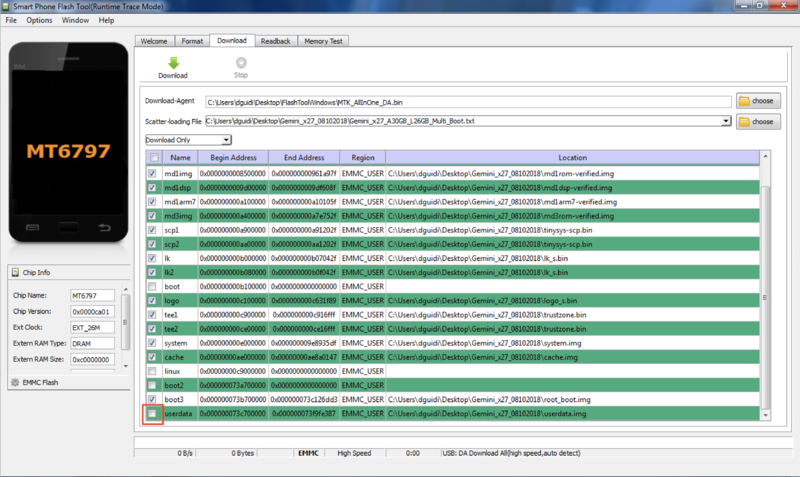Click the Location column header
Screen dimensions: 800x477
(x=572, y=158)
